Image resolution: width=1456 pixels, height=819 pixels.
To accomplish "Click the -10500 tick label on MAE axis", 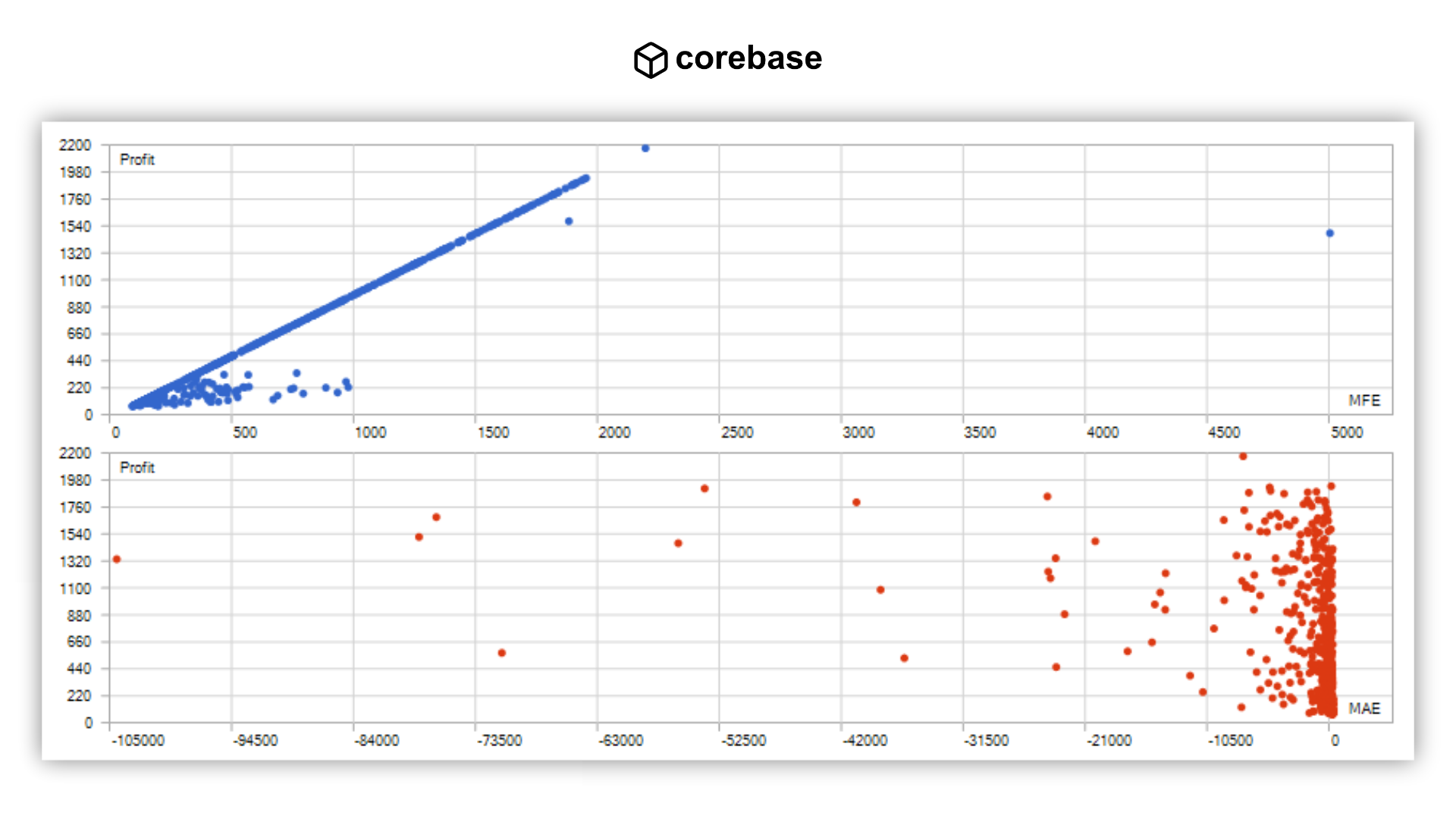I will pyautogui.click(x=1230, y=740).
